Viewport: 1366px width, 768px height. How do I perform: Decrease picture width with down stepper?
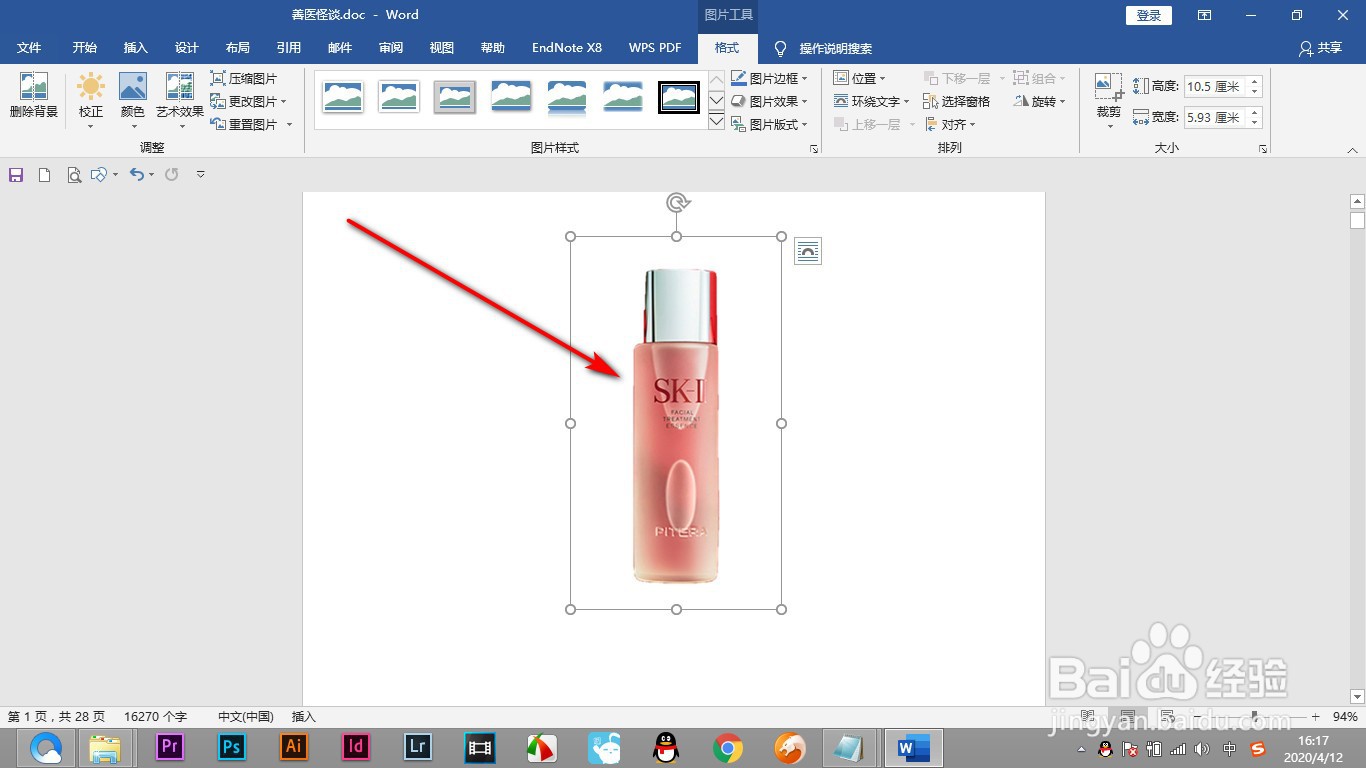pyautogui.click(x=1255, y=123)
